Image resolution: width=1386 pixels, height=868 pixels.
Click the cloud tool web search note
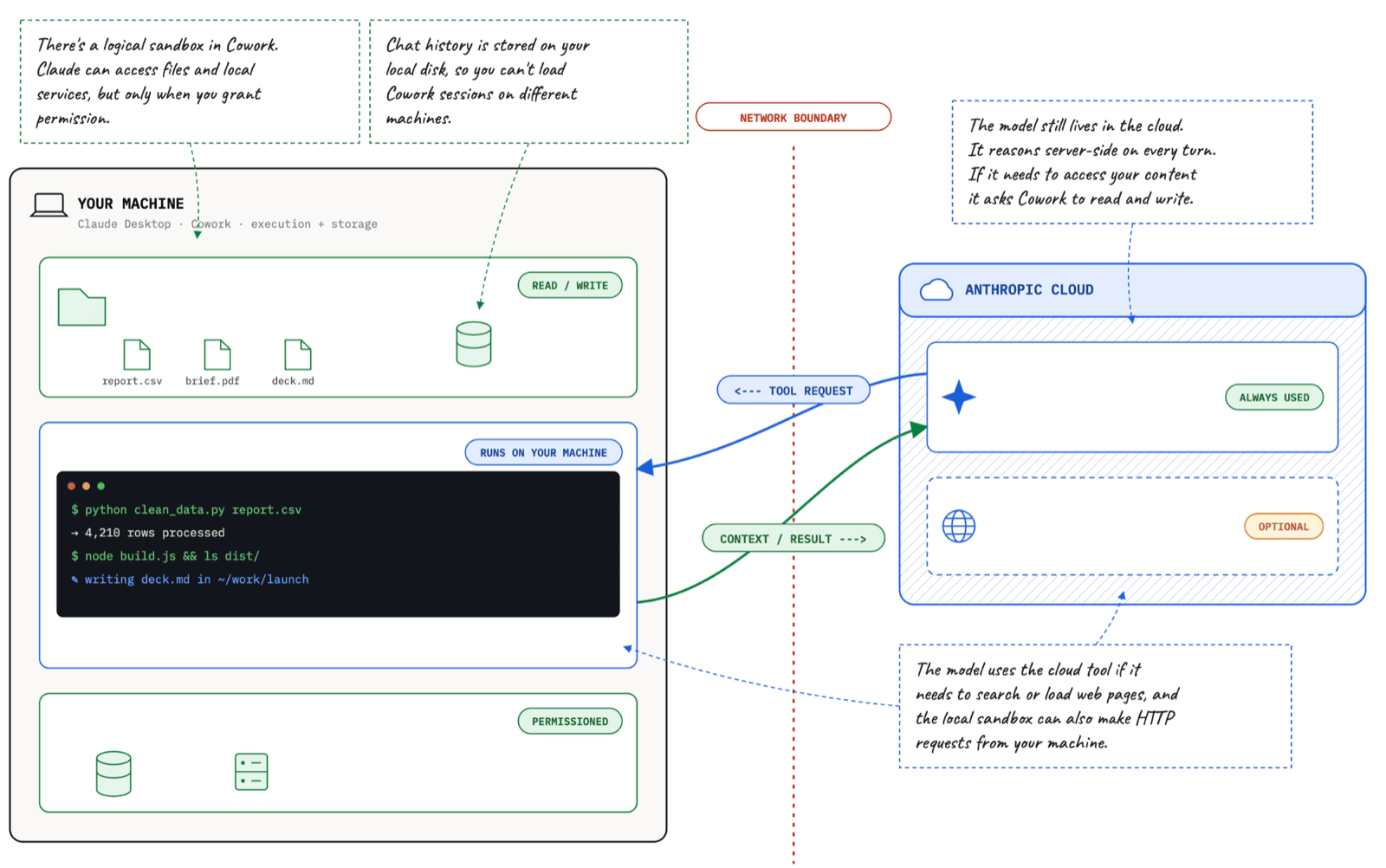click(1095, 706)
